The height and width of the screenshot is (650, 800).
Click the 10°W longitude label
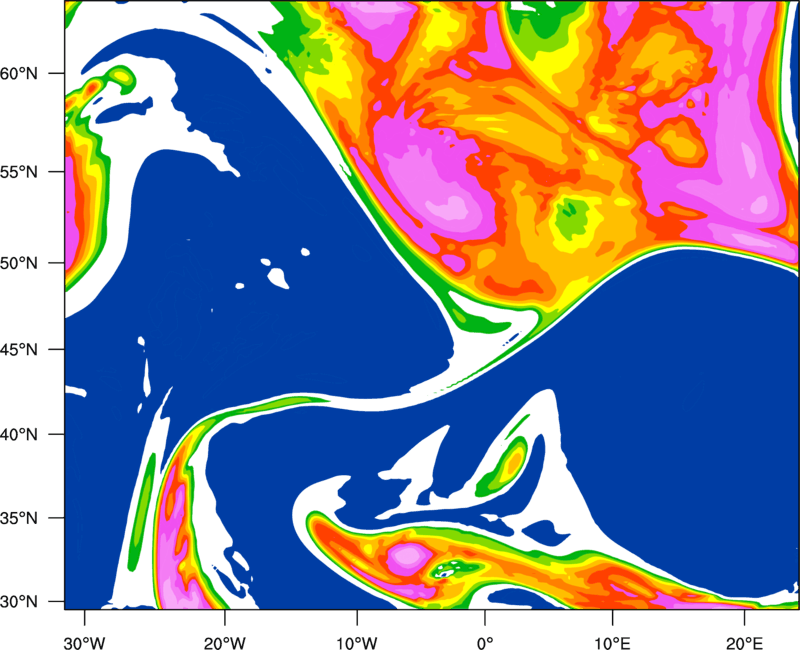coord(357,643)
